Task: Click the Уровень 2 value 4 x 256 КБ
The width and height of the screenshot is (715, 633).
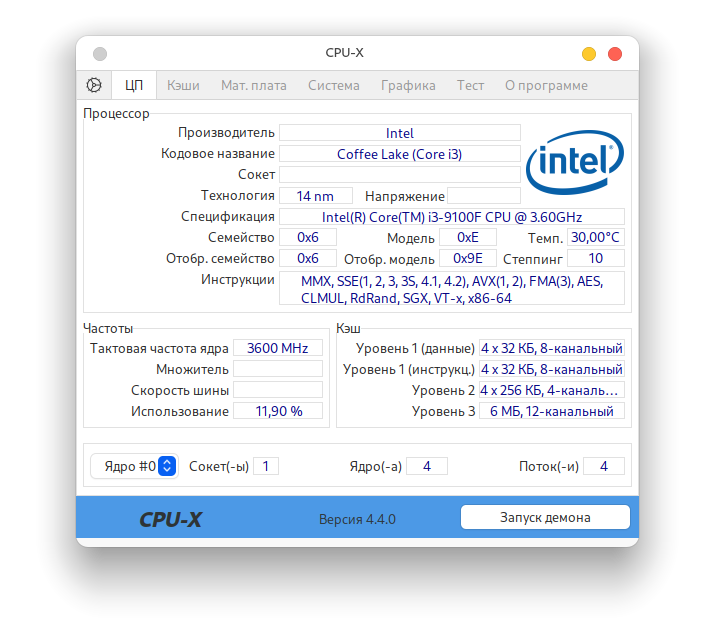Action: (x=552, y=390)
